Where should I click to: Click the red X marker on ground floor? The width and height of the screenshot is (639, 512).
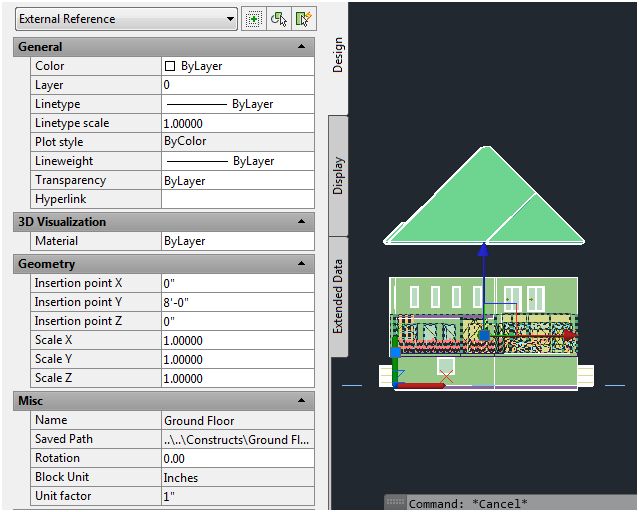click(447, 377)
